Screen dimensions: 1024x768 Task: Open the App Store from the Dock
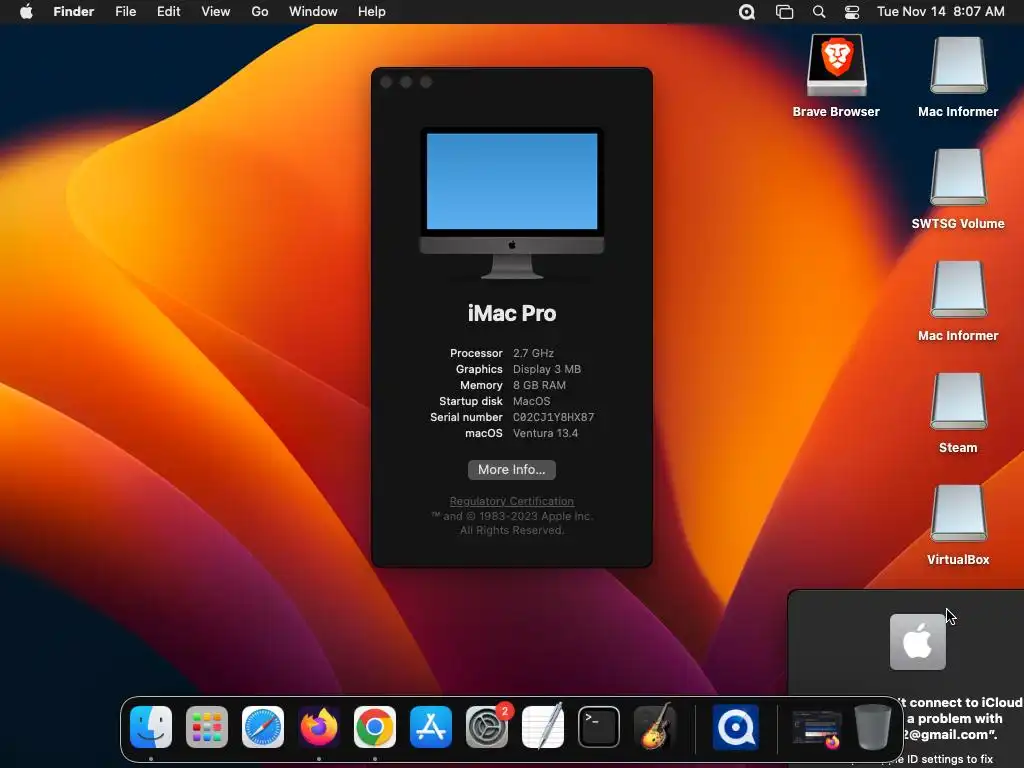click(x=431, y=727)
